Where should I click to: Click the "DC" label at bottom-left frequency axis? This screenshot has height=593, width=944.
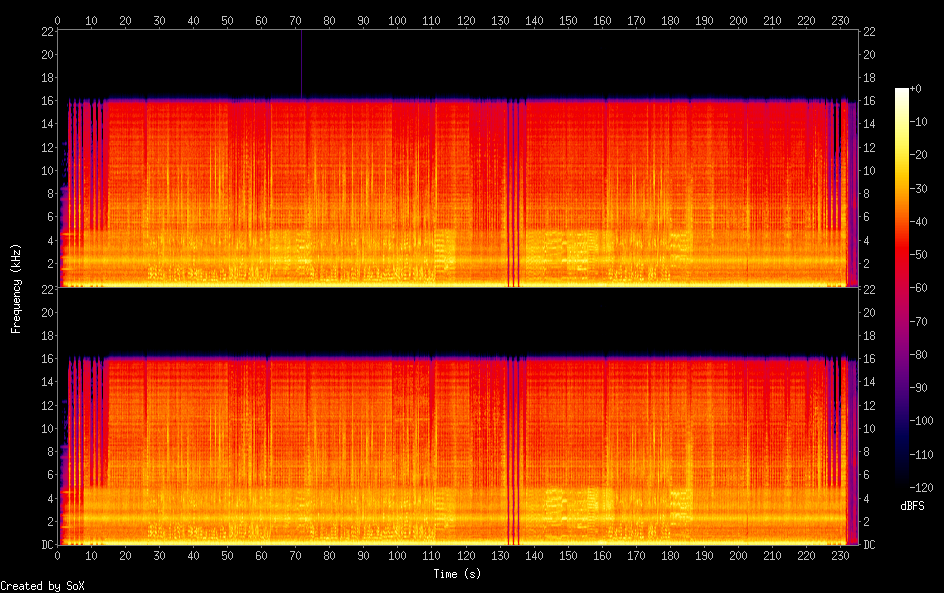[x=45, y=545]
